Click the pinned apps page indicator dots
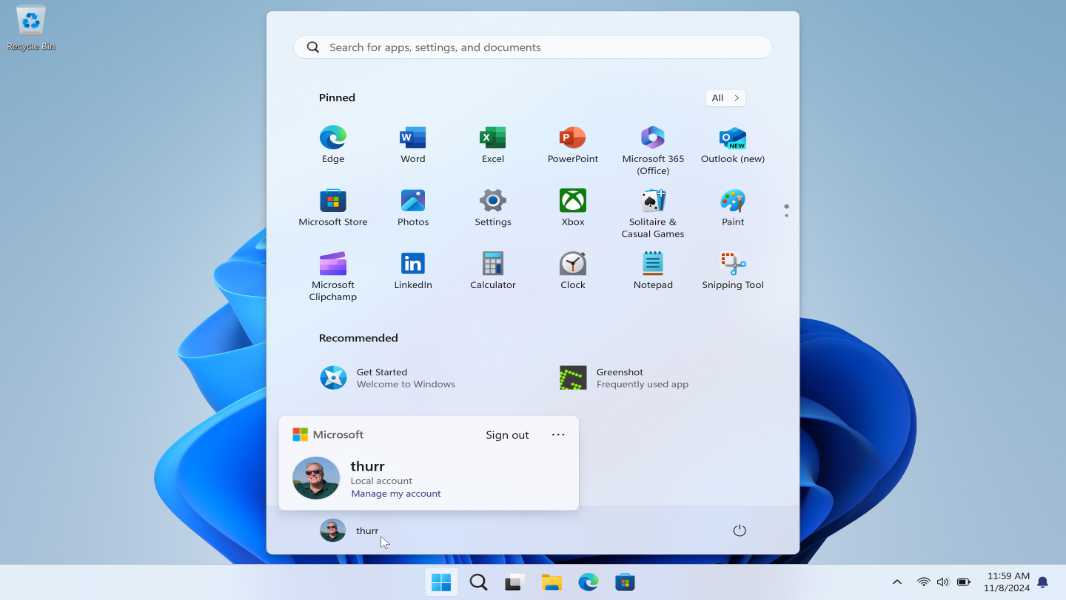1066x600 pixels. tap(786, 211)
